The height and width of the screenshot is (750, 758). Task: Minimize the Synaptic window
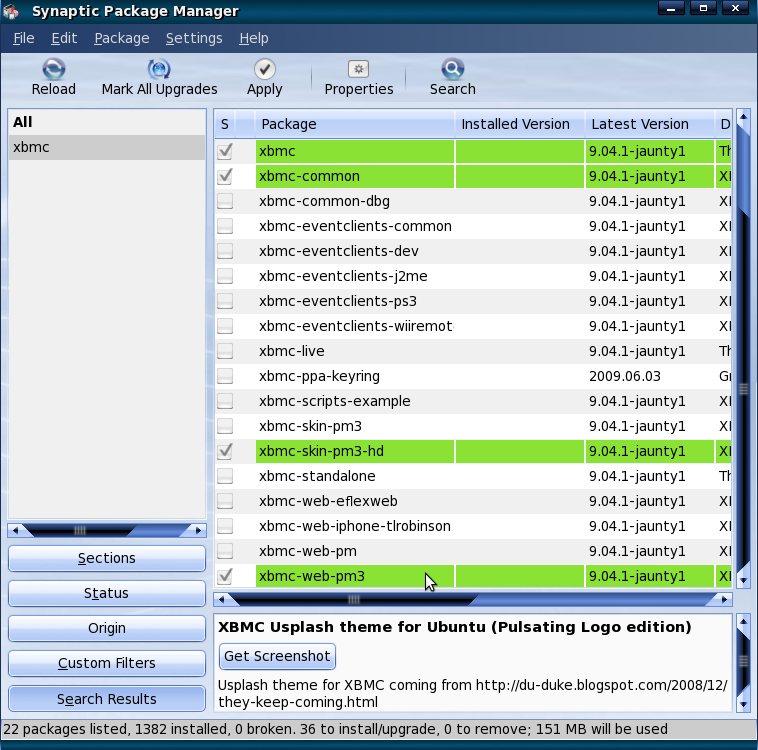(x=671, y=8)
